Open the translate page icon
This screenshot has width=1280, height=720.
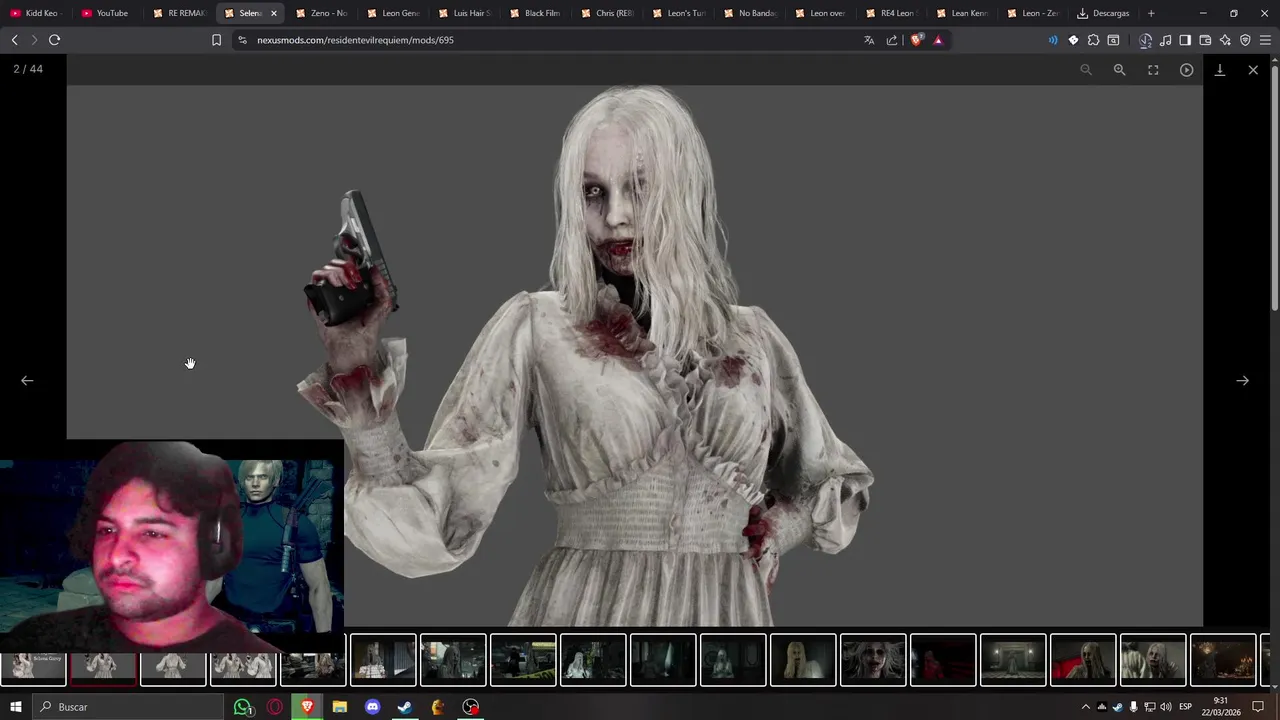tap(869, 40)
